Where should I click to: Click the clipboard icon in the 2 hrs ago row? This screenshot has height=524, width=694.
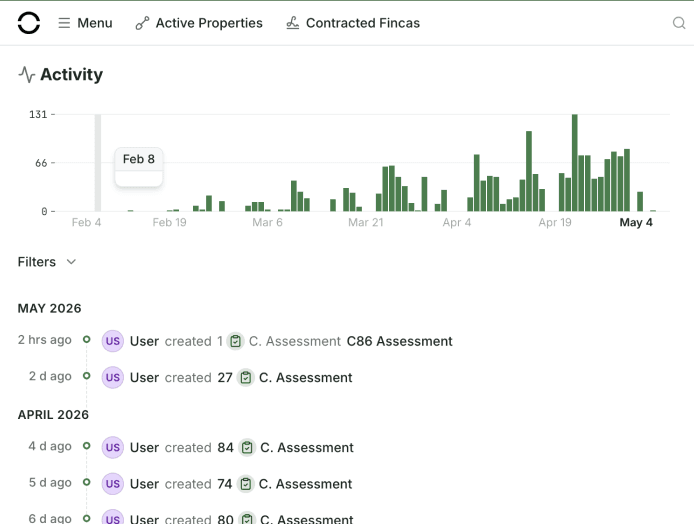pyautogui.click(x=235, y=341)
